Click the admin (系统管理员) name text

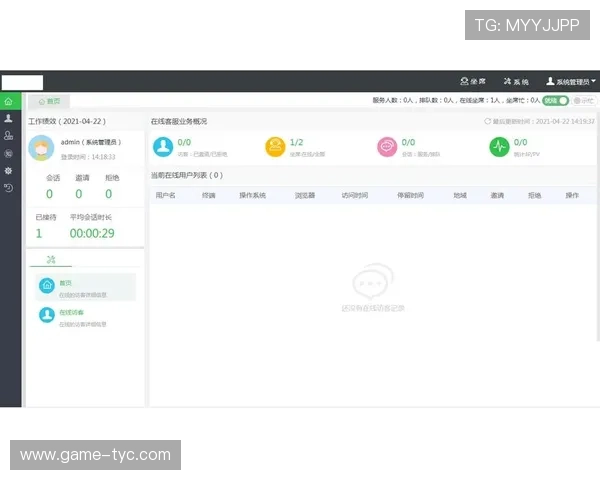[91, 142]
